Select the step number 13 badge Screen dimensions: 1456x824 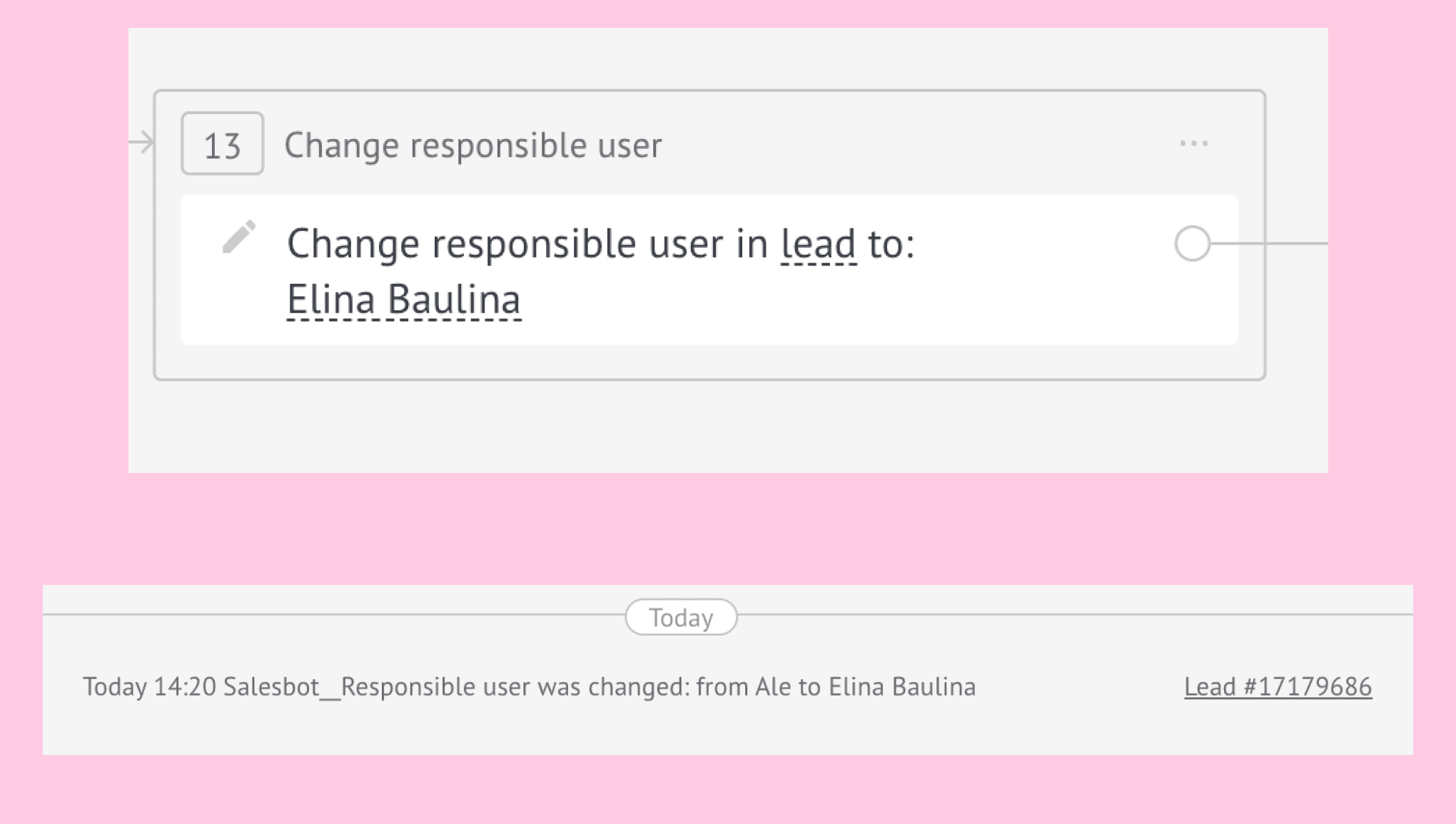[x=222, y=143]
